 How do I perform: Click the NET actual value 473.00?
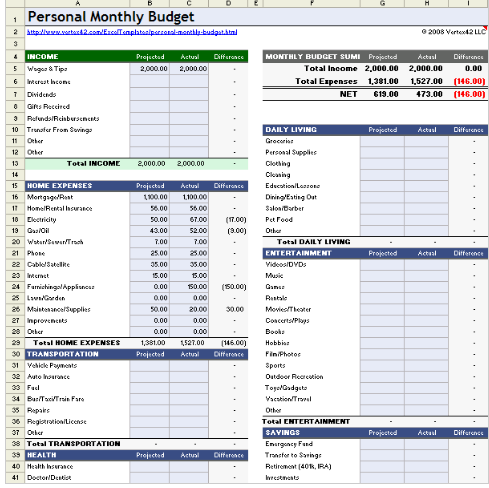pos(429,94)
